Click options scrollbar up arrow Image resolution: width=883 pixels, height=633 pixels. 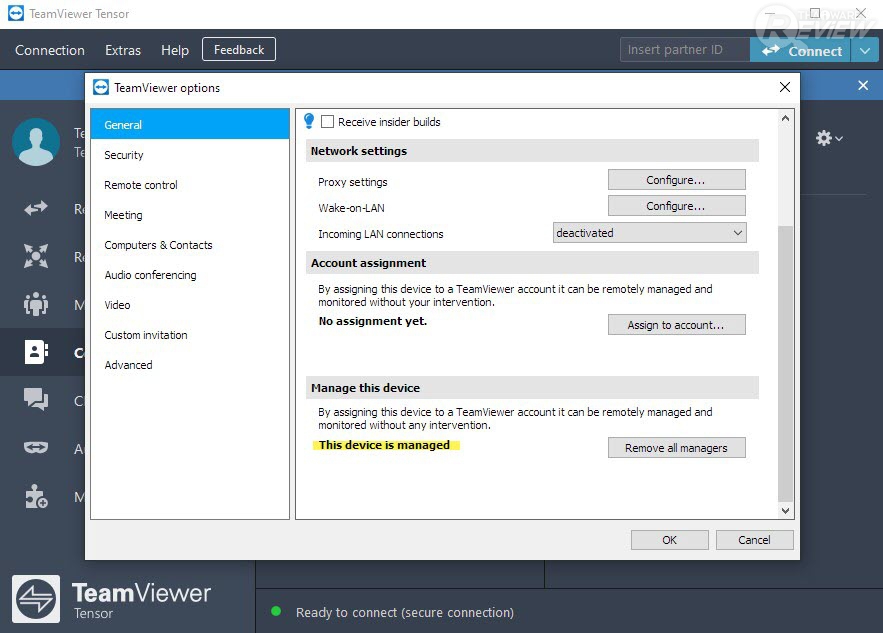coord(785,118)
